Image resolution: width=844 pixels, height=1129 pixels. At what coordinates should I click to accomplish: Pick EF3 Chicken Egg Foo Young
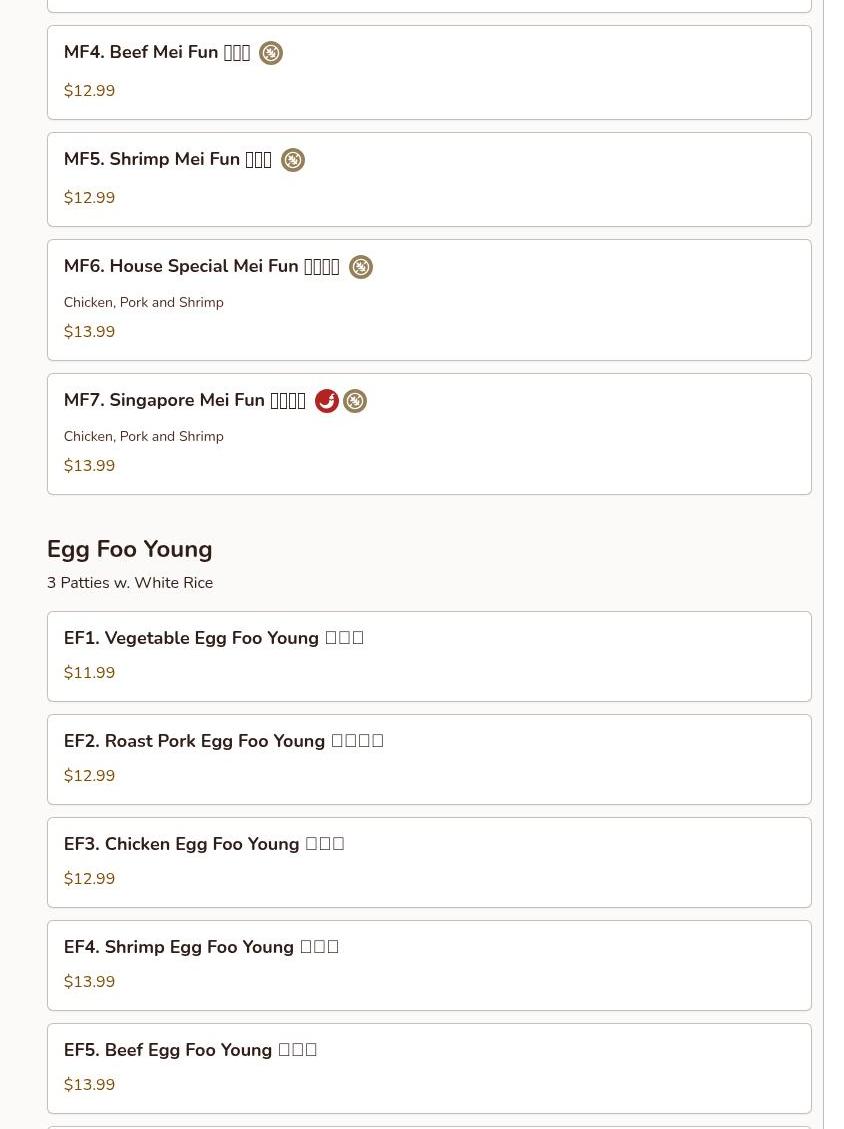pos(204,844)
